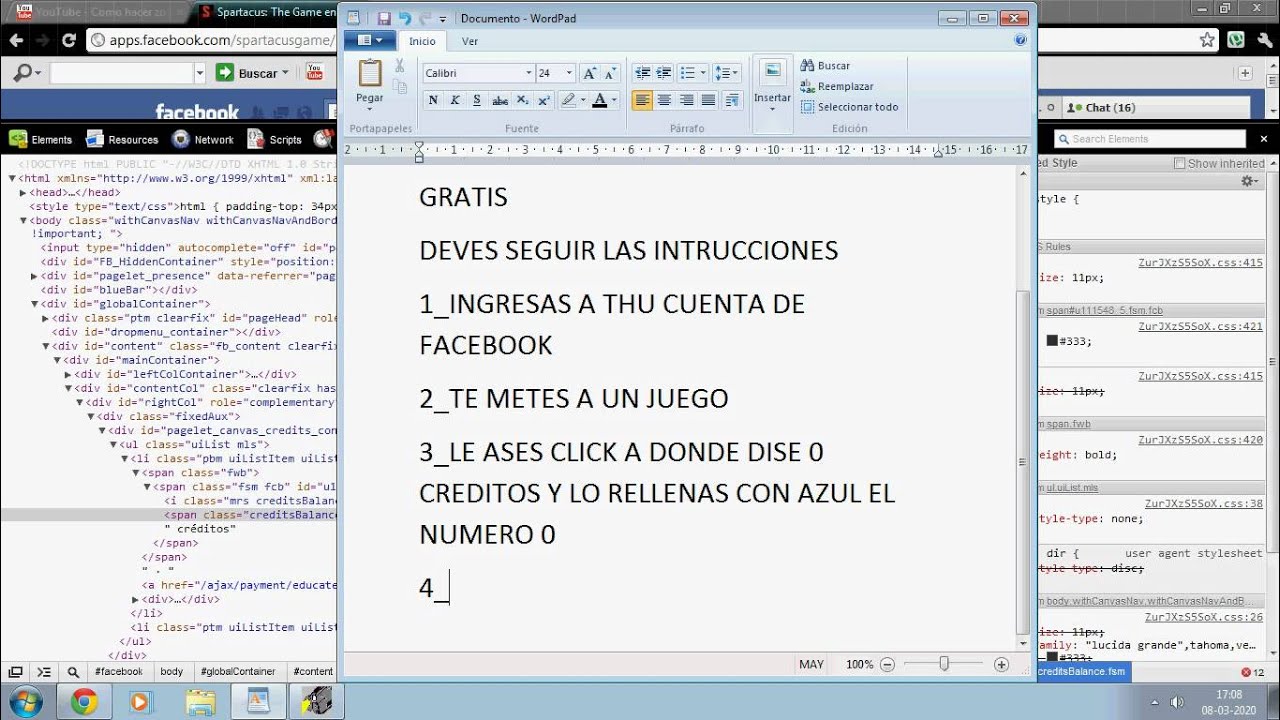
Task: Toggle bold formatting (N)
Action: tap(433, 100)
